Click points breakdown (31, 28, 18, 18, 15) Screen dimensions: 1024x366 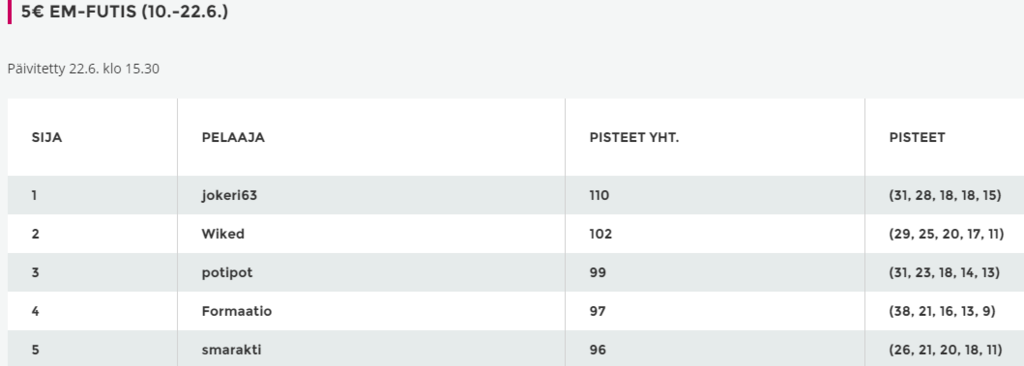point(945,195)
